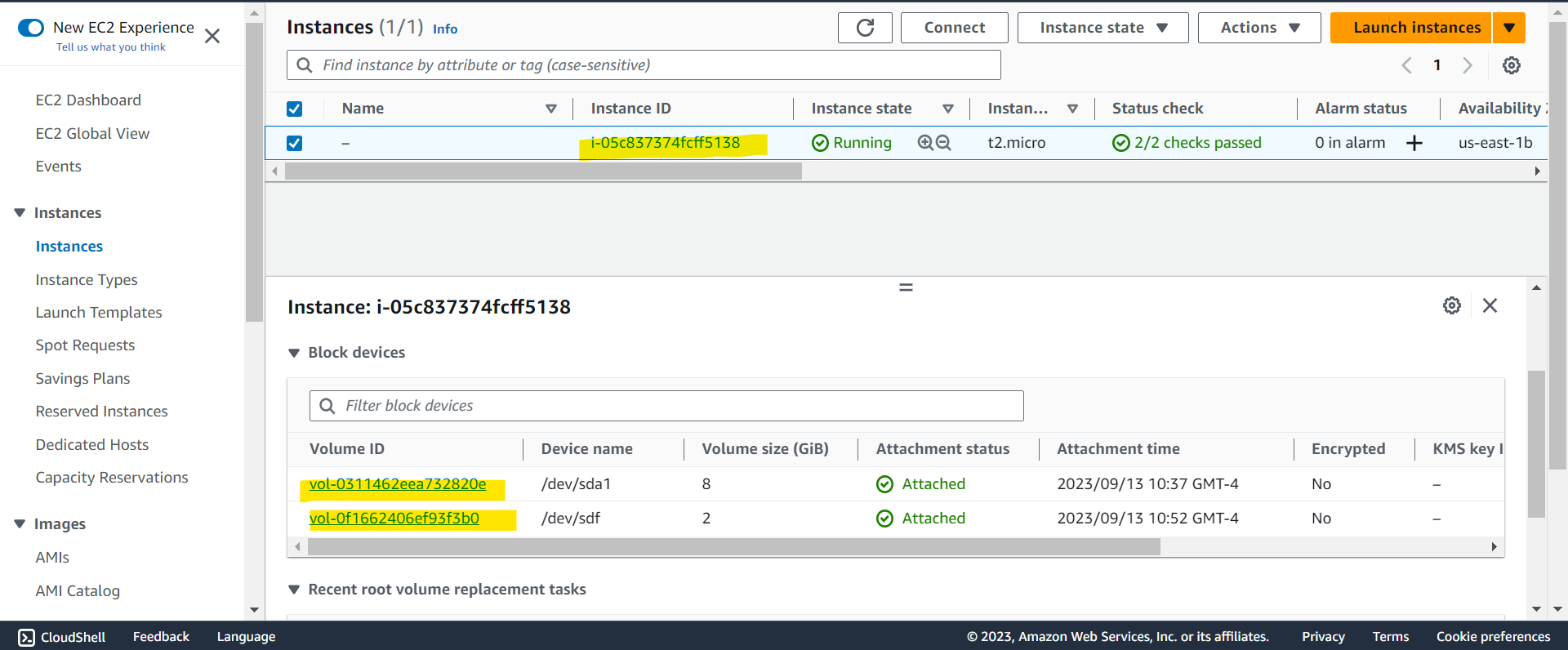This screenshot has height=650, width=1568.
Task: Sort by Instance type column arrow
Action: (1073, 109)
